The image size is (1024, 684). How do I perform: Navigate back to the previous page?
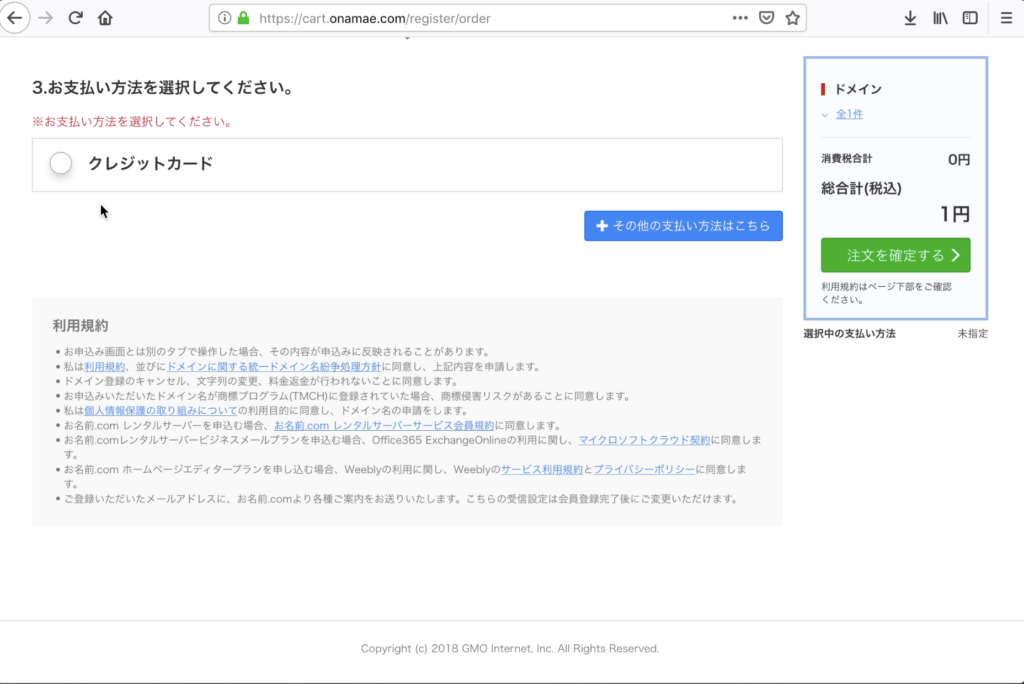pos(14,17)
